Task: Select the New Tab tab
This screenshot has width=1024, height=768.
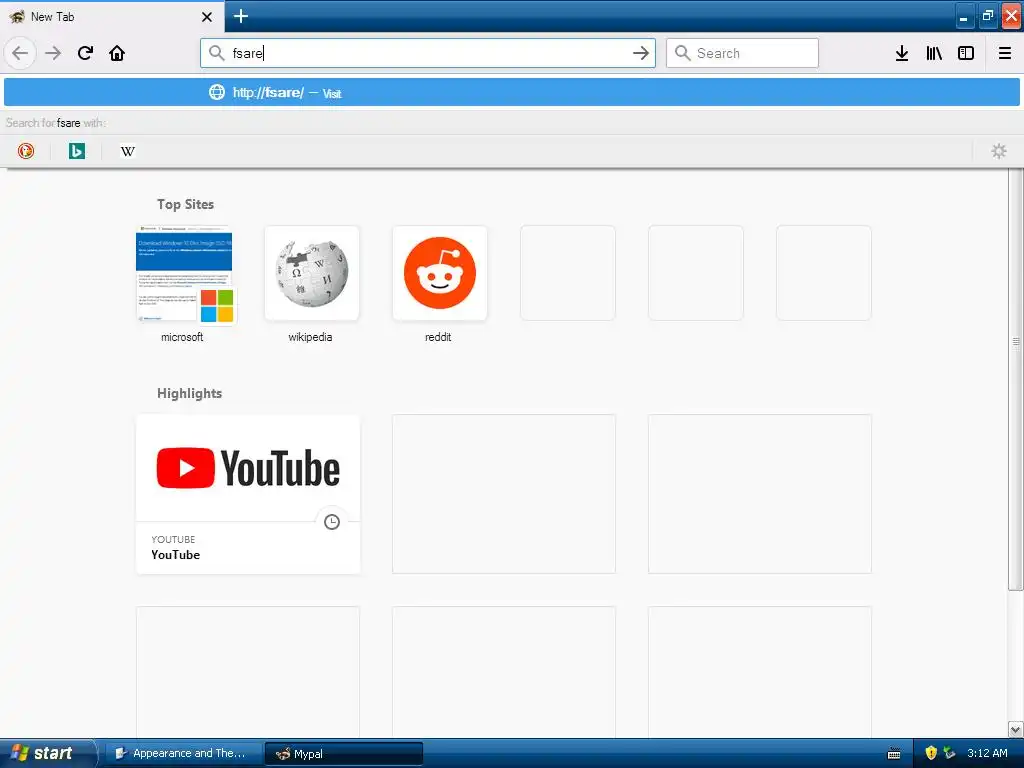Action: [x=111, y=17]
